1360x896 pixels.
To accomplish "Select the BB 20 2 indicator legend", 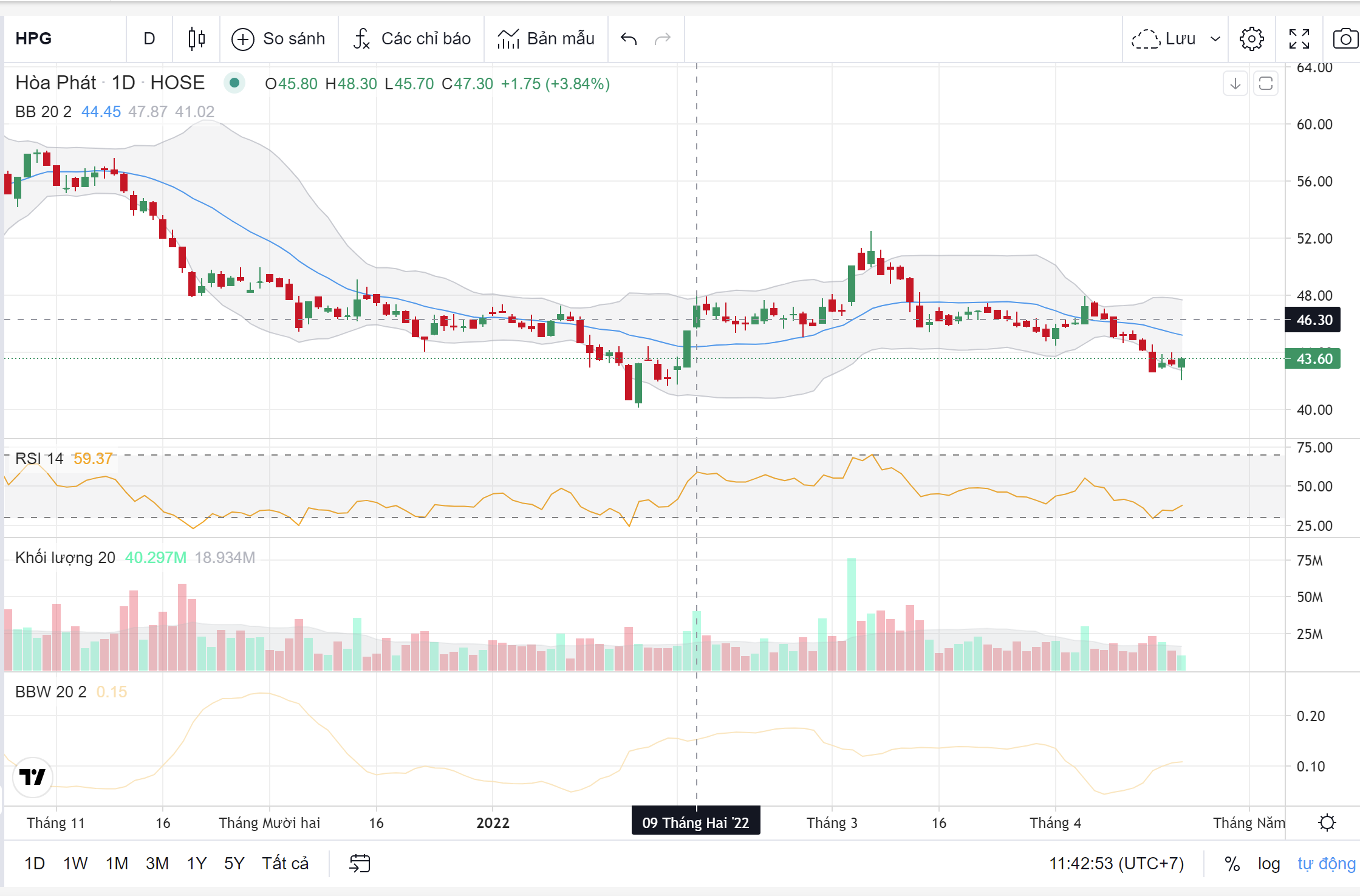I will point(43,112).
